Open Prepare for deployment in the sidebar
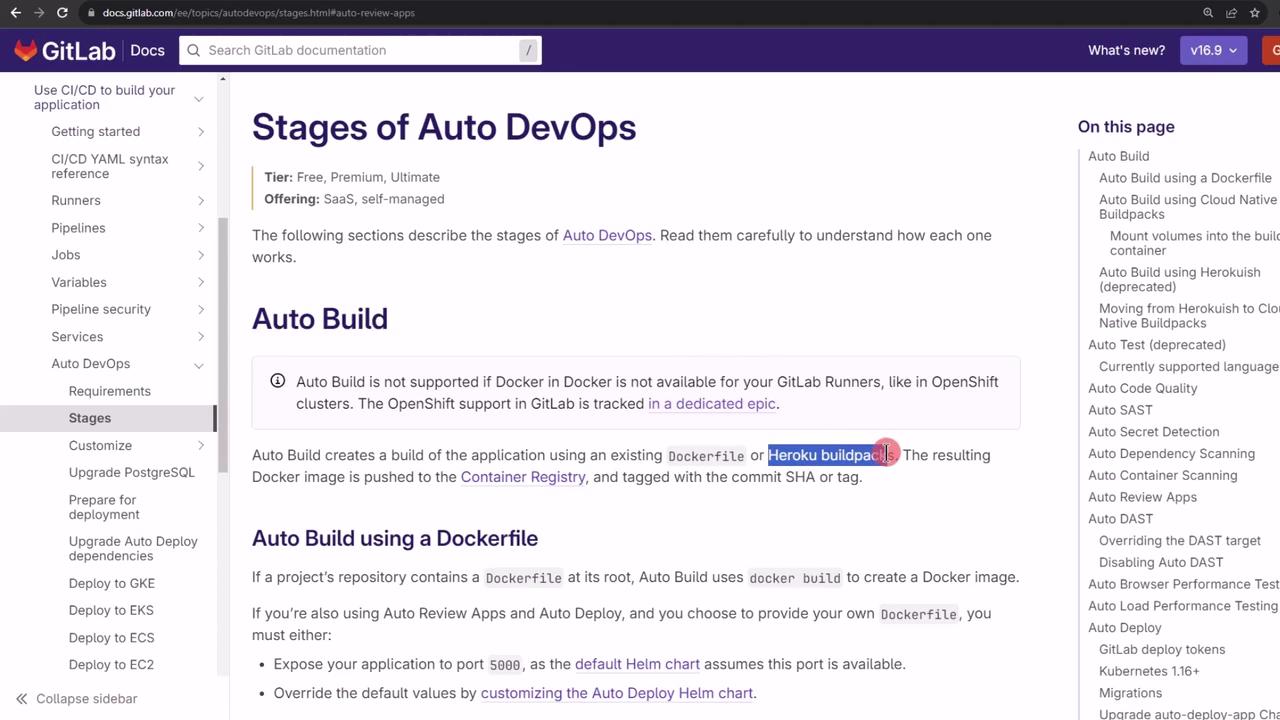Screen dimensions: 1280x720 click(x=104, y=507)
